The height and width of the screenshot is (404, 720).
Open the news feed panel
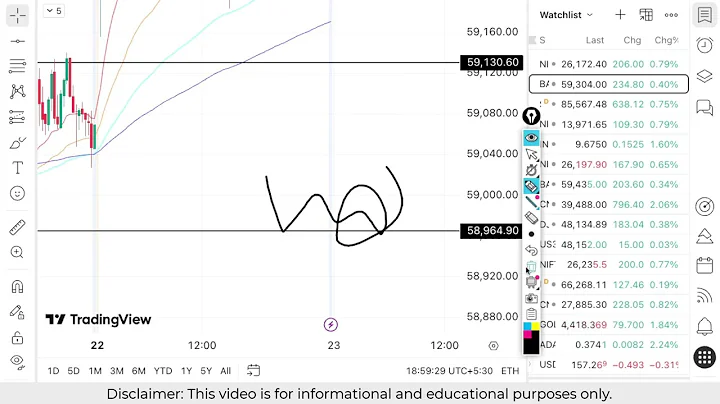click(705, 296)
